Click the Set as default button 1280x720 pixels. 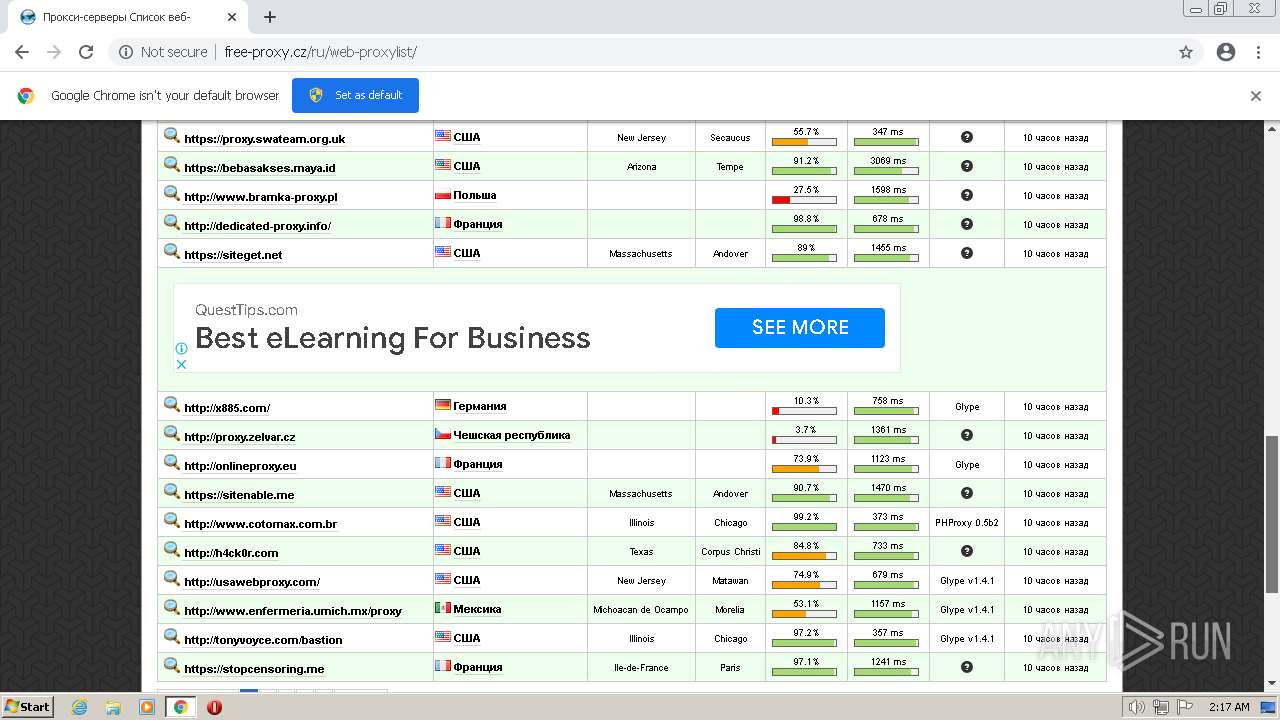coord(355,95)
